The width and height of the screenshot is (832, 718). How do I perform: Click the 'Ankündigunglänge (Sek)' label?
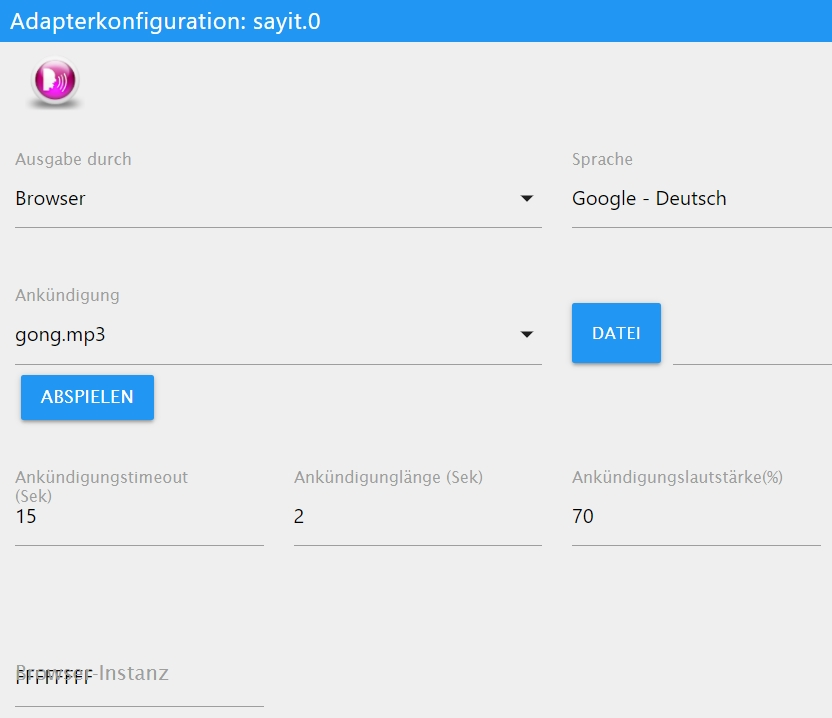[388, 477]
